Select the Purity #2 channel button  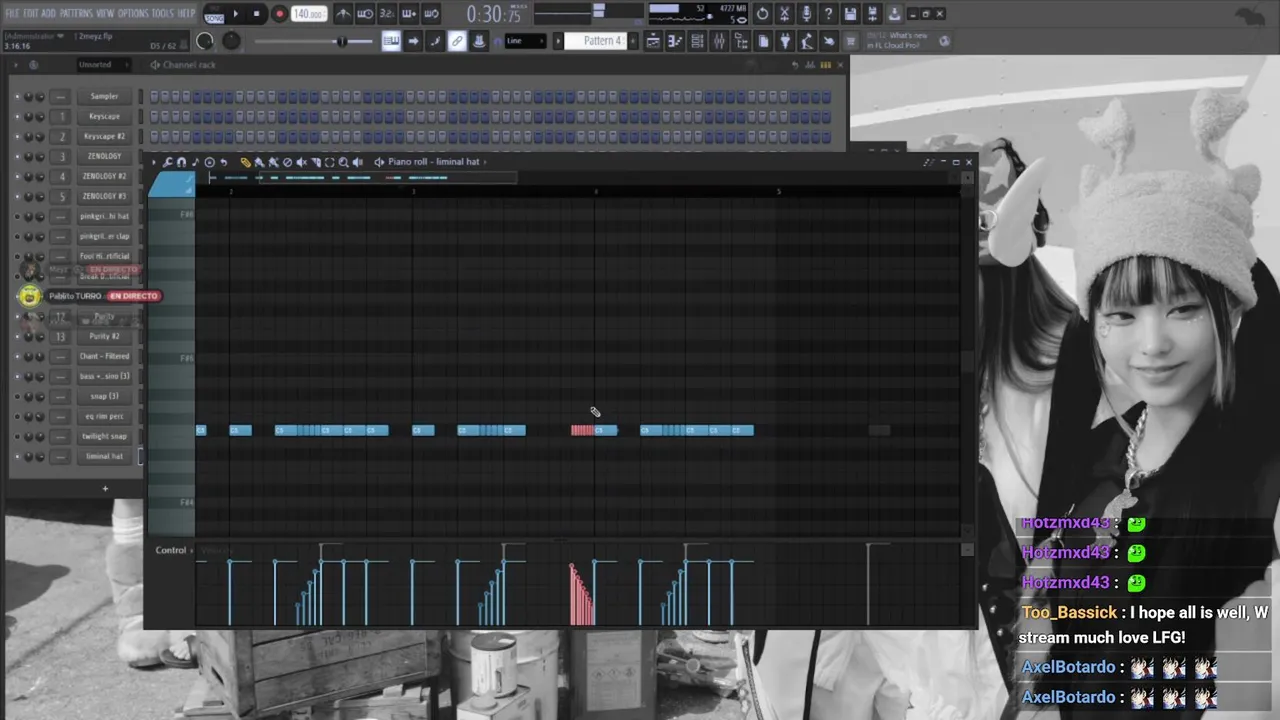click(x=104, y=336)
